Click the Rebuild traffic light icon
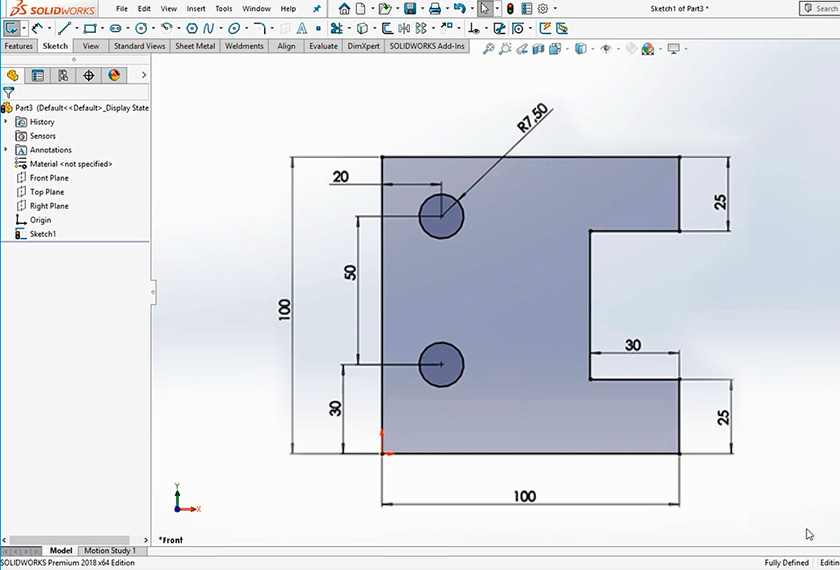Screen dimensions: 840x570 pos(510,9)
